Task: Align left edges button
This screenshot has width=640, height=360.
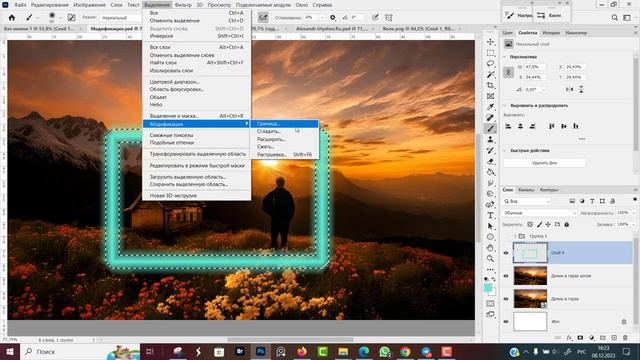Action: tap(509, 127)
